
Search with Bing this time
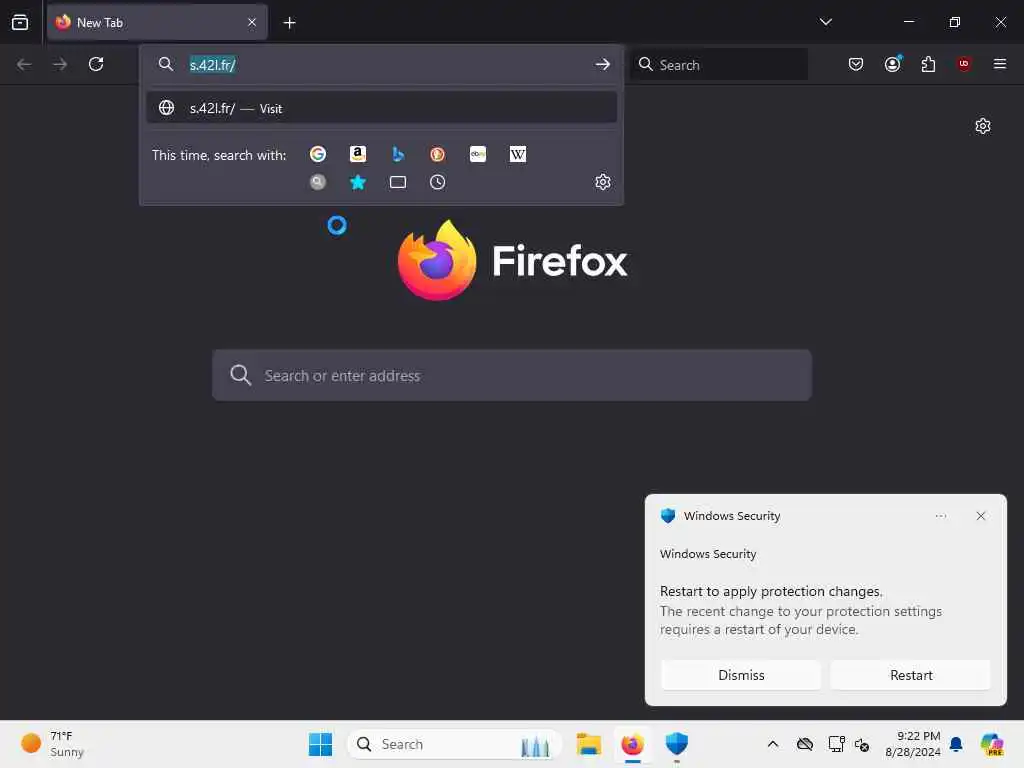[x=398, y=154]
